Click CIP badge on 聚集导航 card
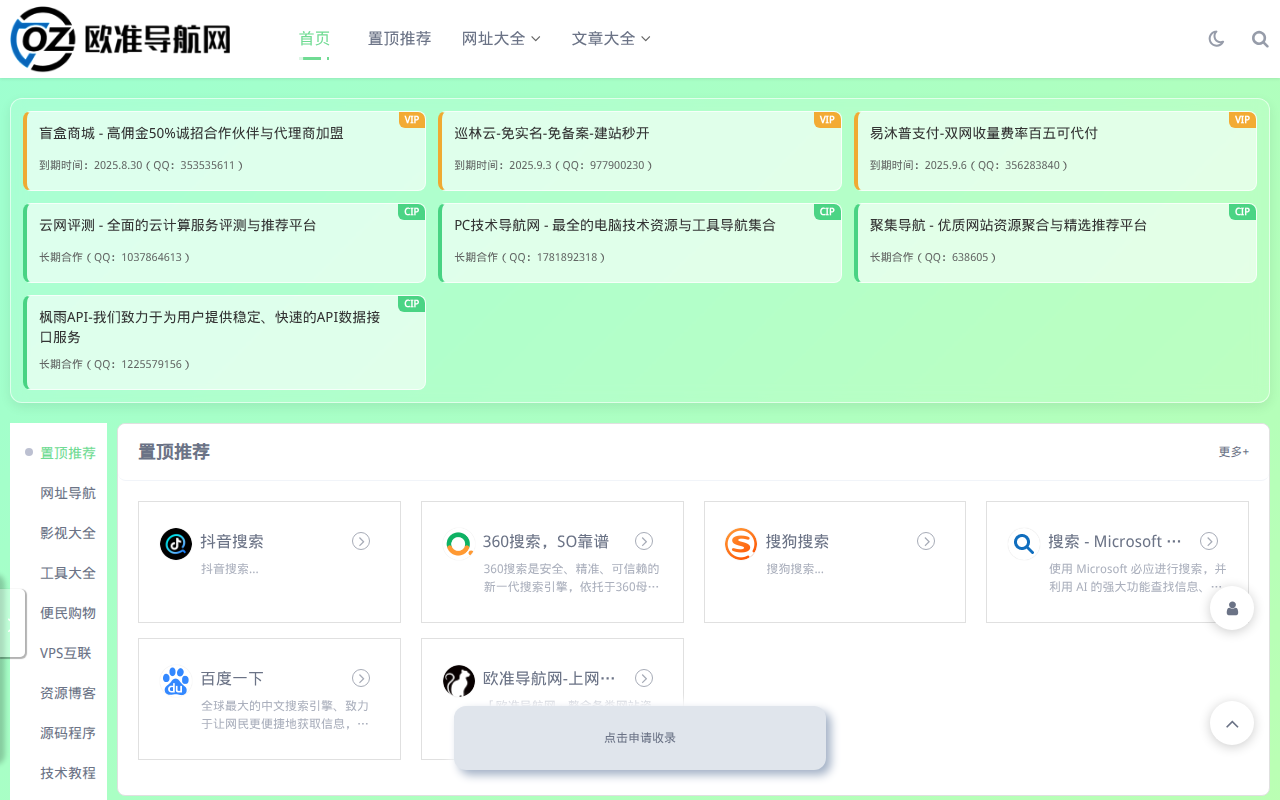Image resolution: width=1280 pixels, height=800 pixels. (x=1243, y=212)
